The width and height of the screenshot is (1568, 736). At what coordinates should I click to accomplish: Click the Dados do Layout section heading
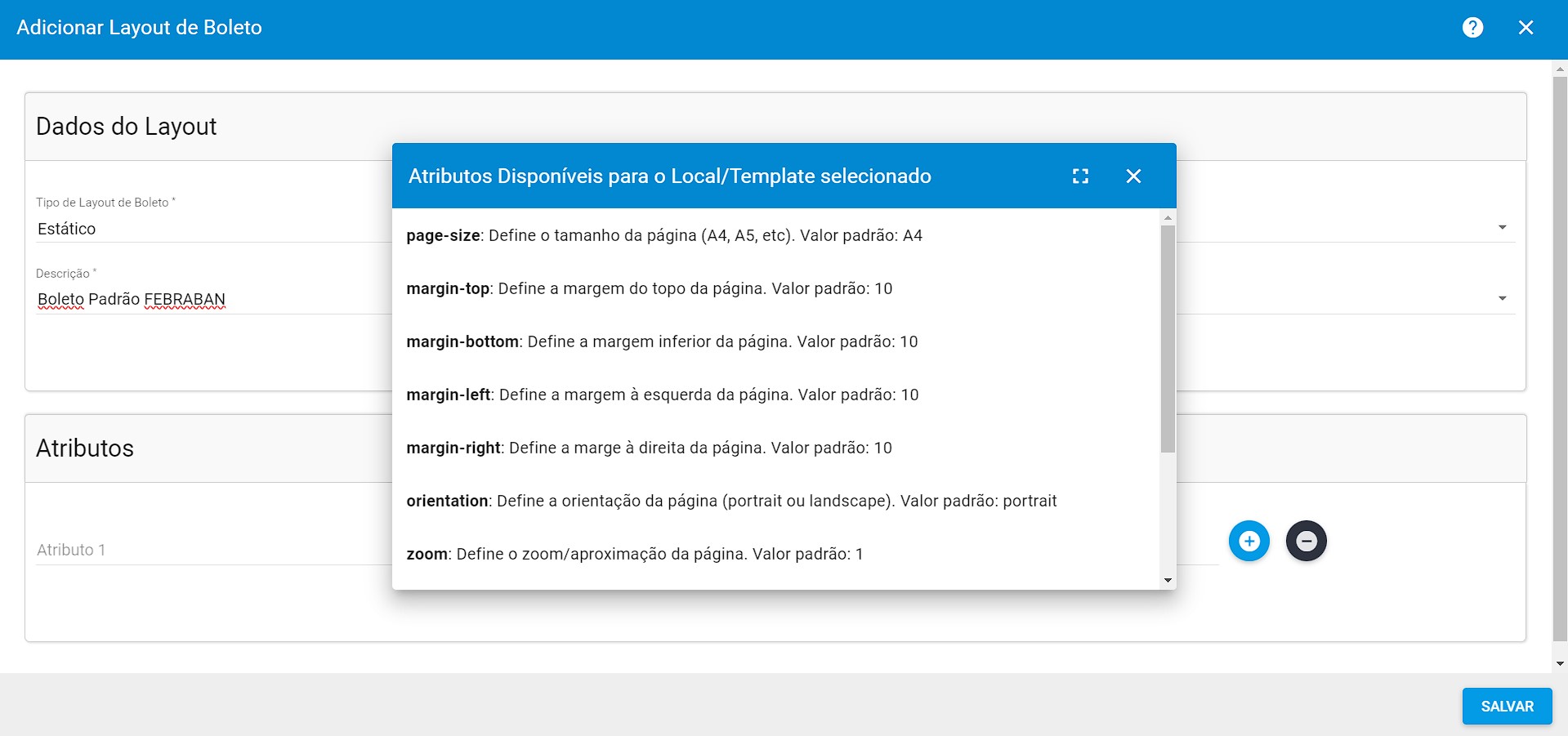(127, 127)
